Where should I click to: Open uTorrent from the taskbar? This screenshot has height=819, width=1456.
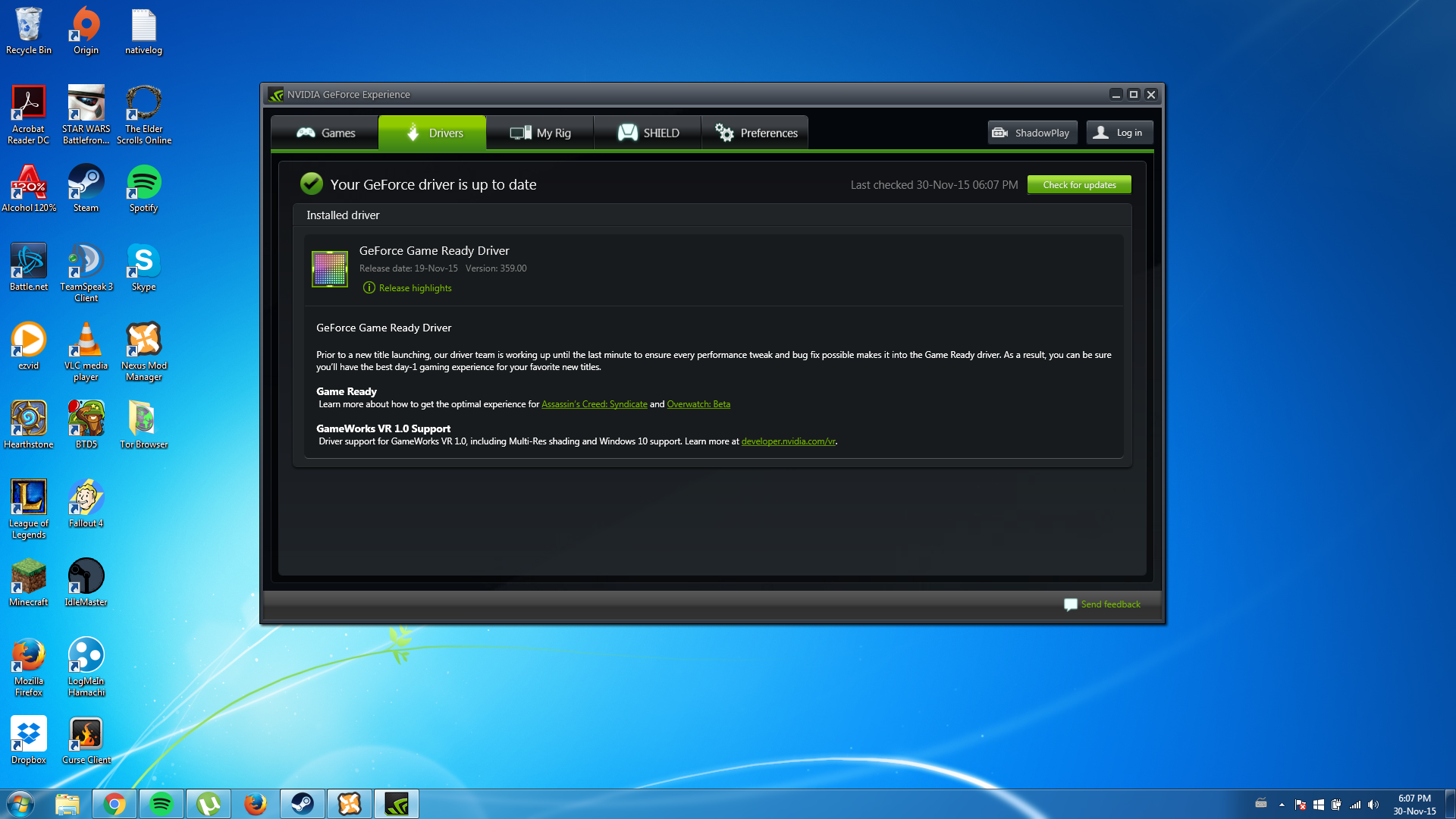pos(209,804)
